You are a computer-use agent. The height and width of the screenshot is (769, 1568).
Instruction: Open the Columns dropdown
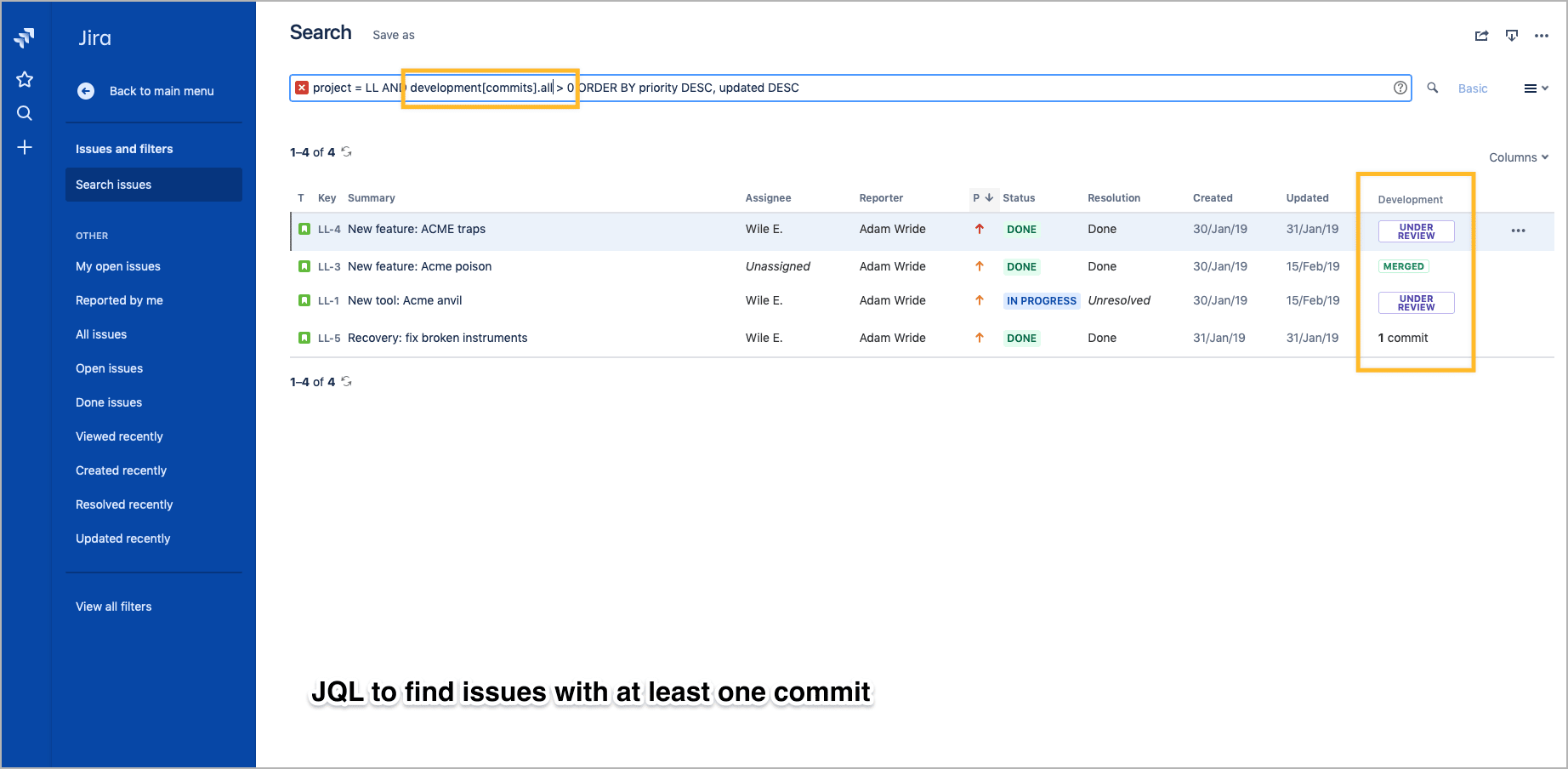[x=1519, y=157]
